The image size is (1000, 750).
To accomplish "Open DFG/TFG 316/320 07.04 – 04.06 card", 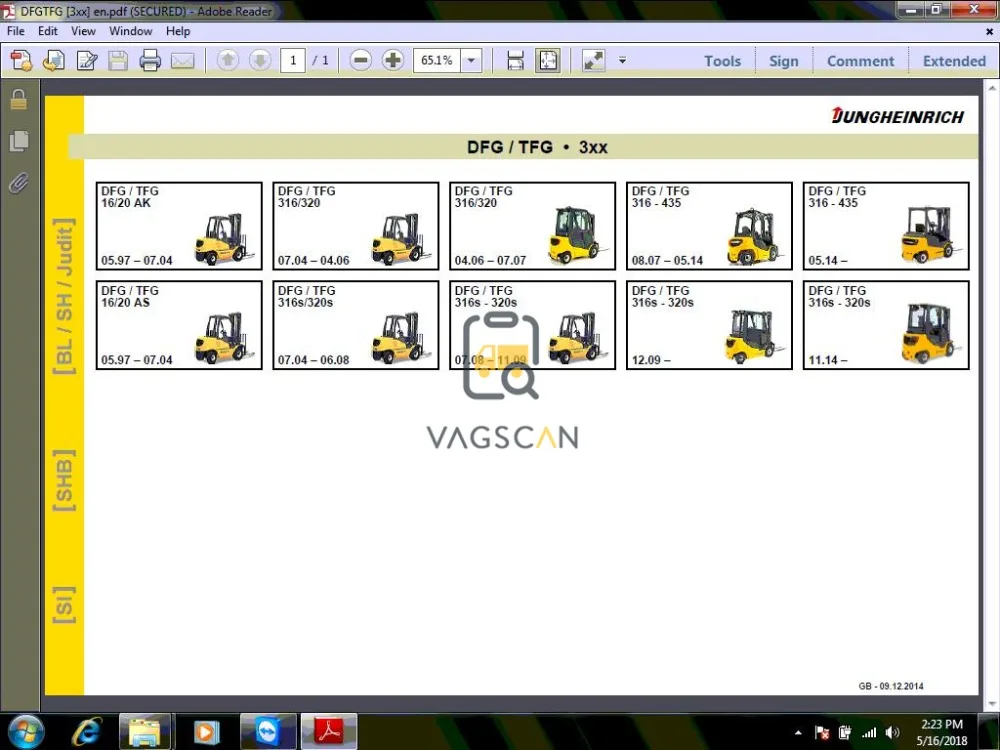I will click(x=356, y=226).
